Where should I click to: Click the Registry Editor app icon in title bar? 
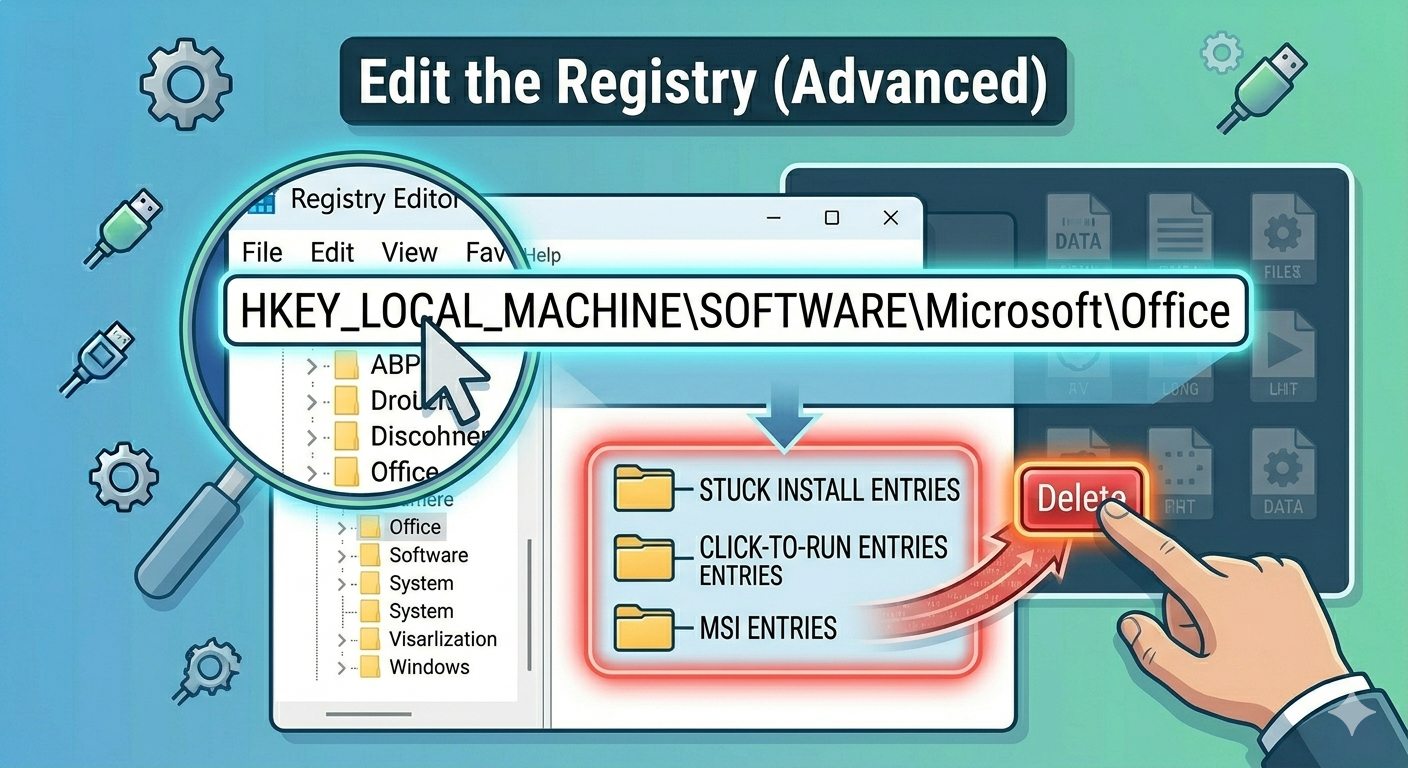[x=263, y=203]
